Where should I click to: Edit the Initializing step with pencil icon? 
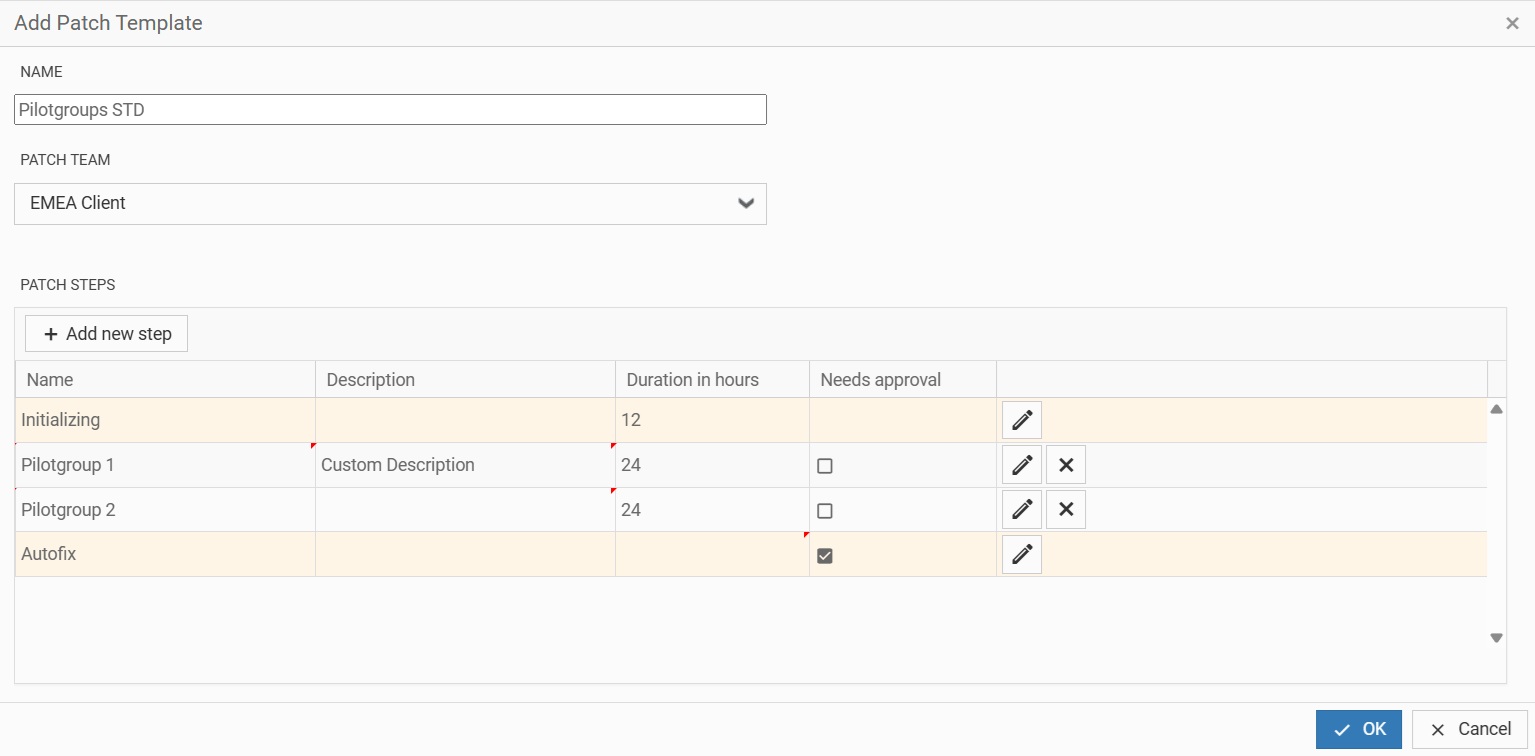[1021, 420]
